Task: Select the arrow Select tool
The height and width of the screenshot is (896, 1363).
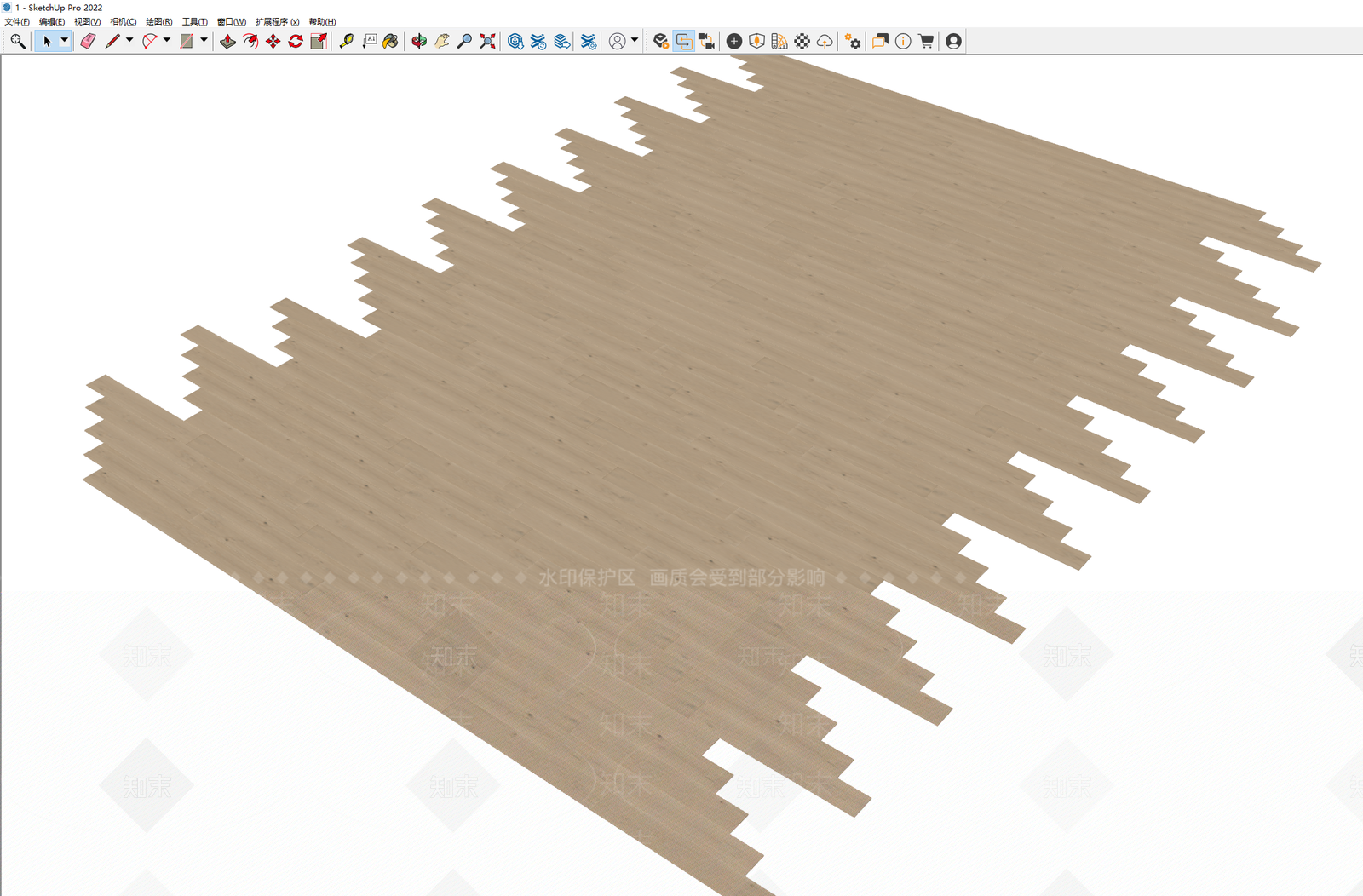Action: point(47,41)
